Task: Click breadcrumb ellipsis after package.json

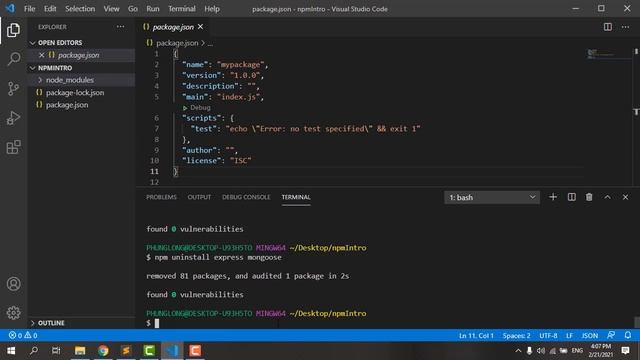Action: tap(210, 43)
